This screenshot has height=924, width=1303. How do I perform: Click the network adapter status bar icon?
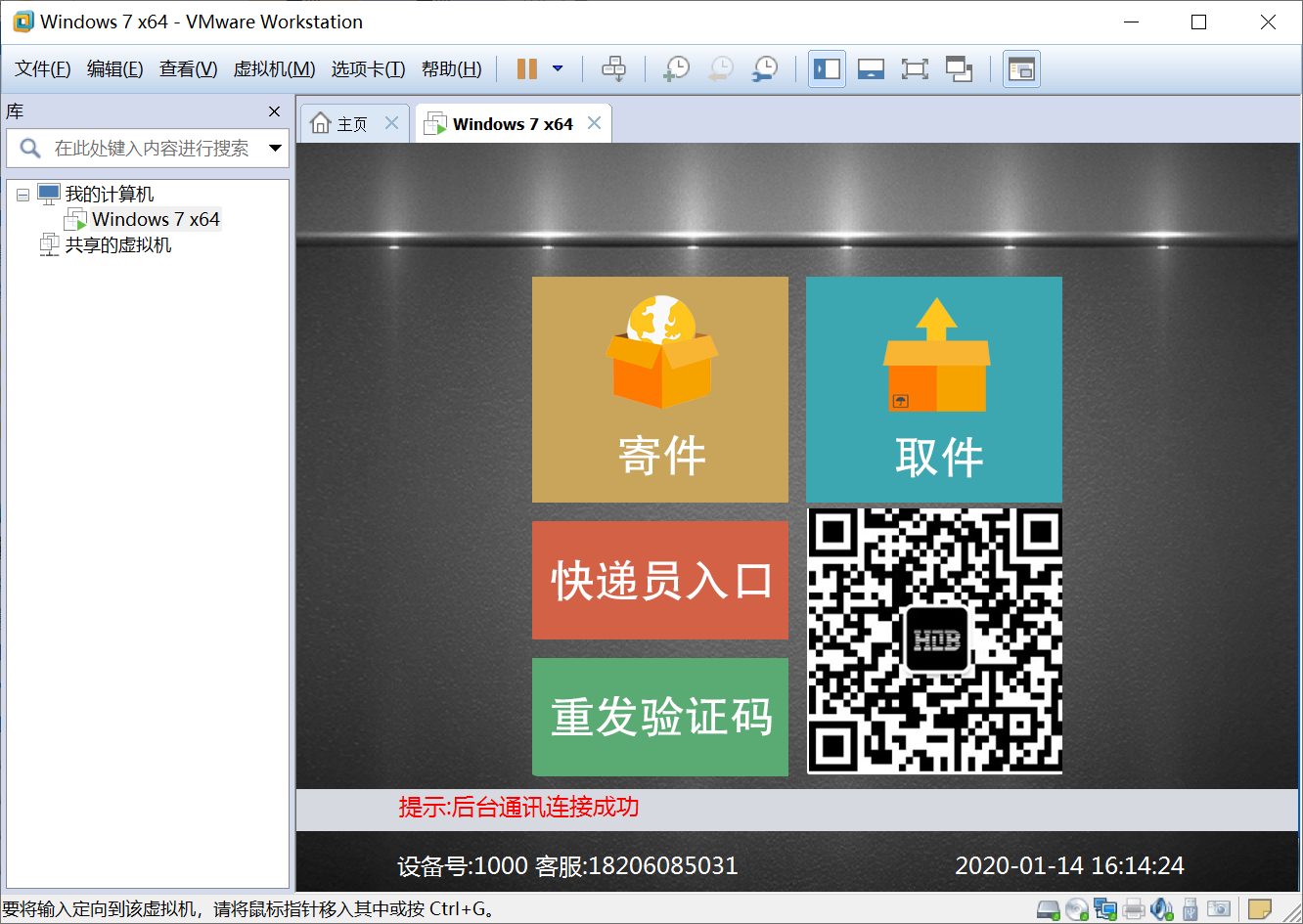pos(1105,910)
